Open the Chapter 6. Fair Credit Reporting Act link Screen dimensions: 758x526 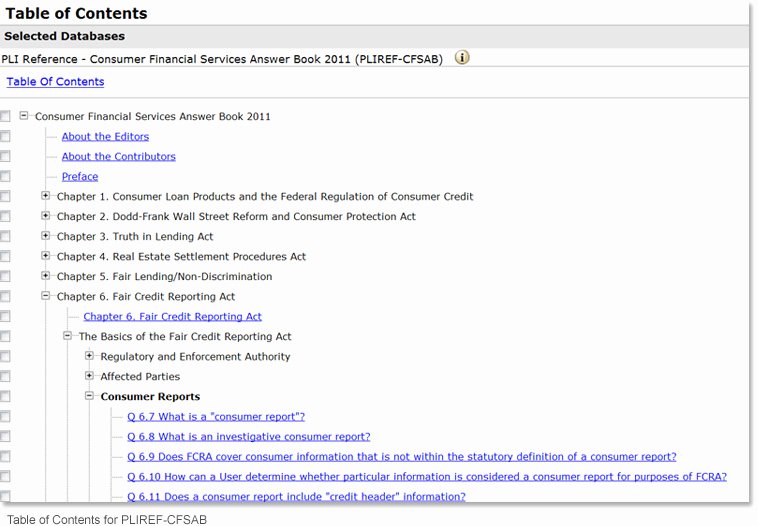click(173, 317)
